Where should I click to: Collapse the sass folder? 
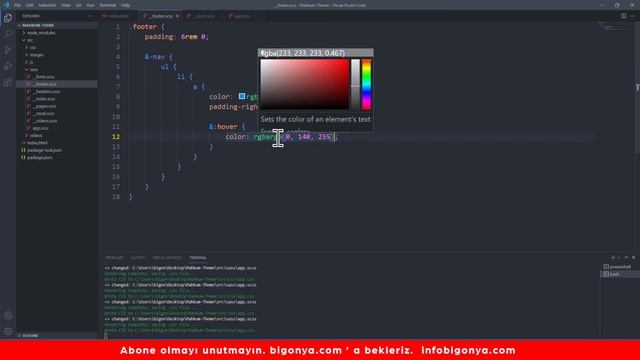57,69
